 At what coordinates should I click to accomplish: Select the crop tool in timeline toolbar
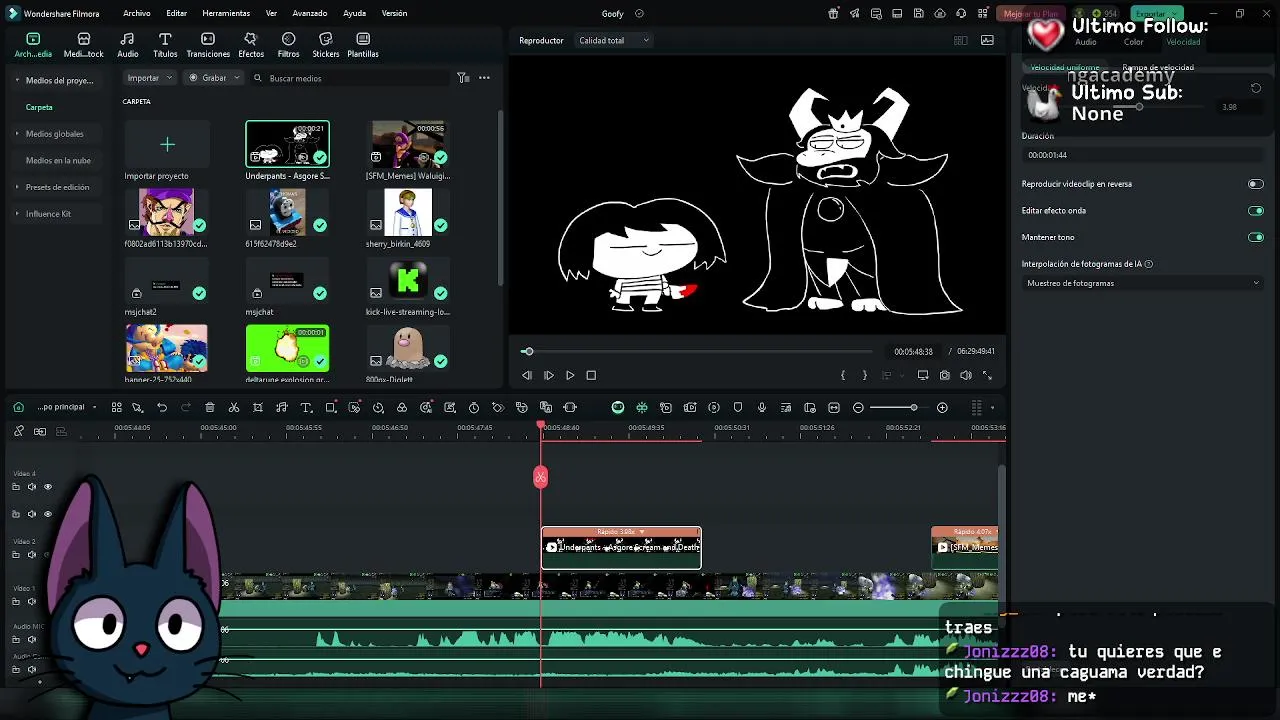pos(258,408)
